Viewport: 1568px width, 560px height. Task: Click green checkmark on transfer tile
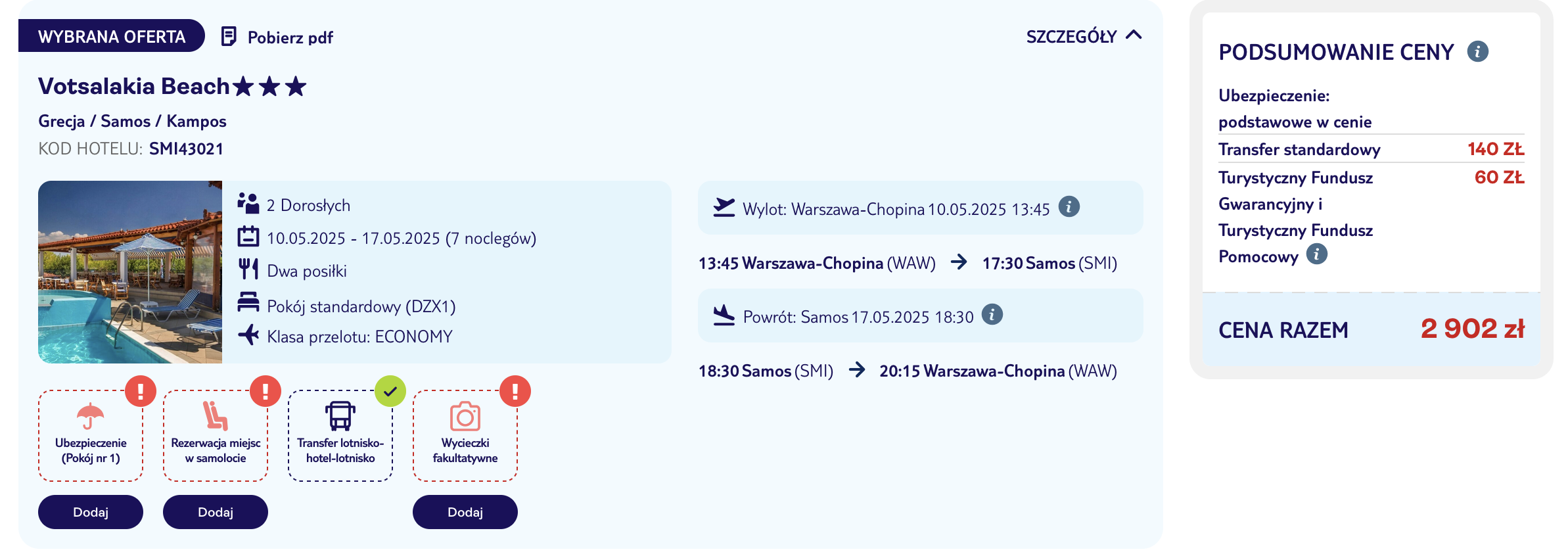(x=390, y=391)
